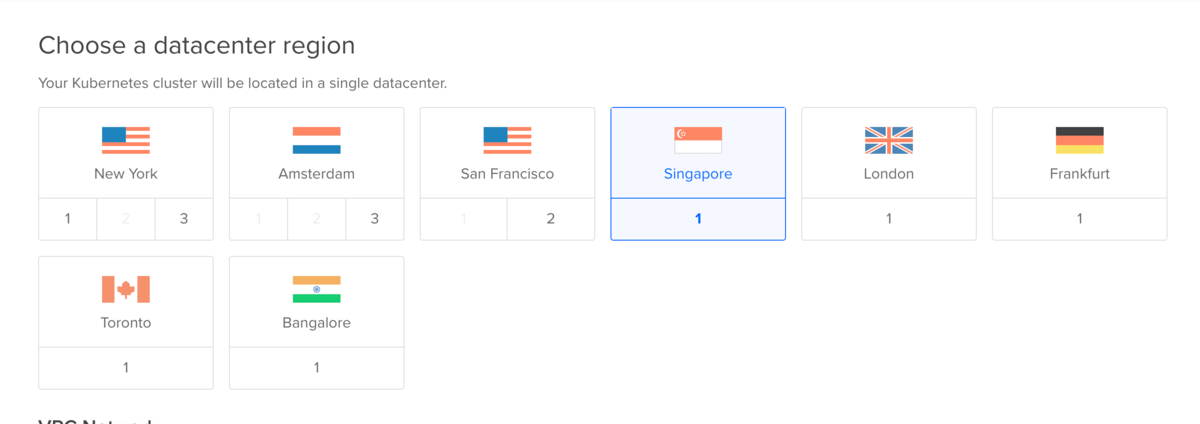Select Frankfurt datacenter 1
1200x424 pixels.
click(x=1079, y=219)
